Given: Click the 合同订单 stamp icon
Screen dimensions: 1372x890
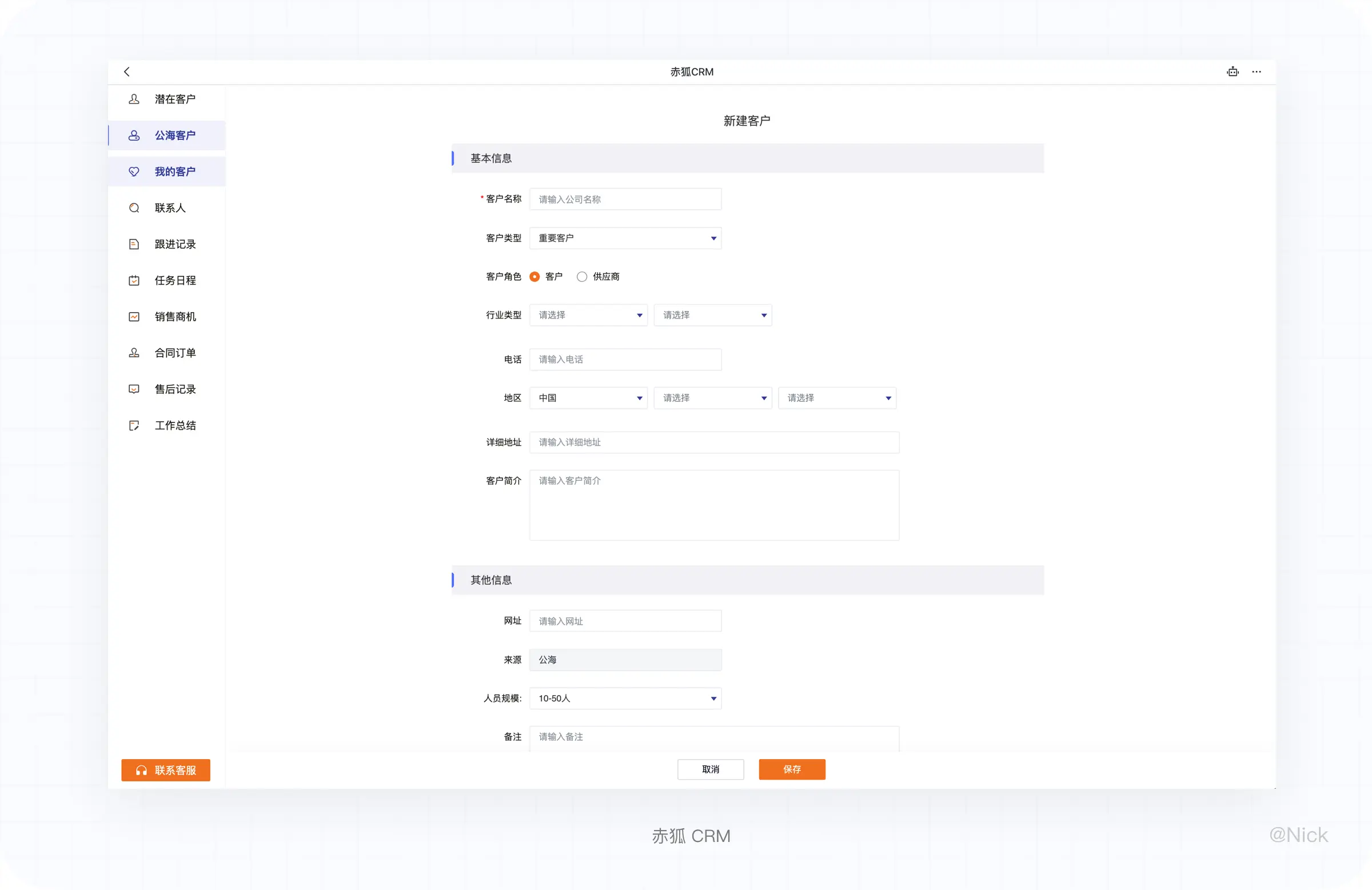Looking at the screenshot, I should coord(134,353).
